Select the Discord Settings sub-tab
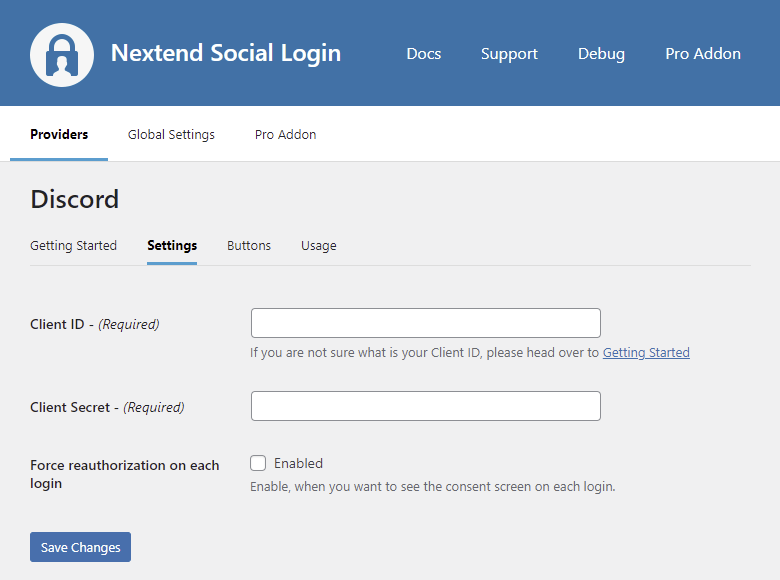This screenshot has height=580, width=780. pos(172,245)
